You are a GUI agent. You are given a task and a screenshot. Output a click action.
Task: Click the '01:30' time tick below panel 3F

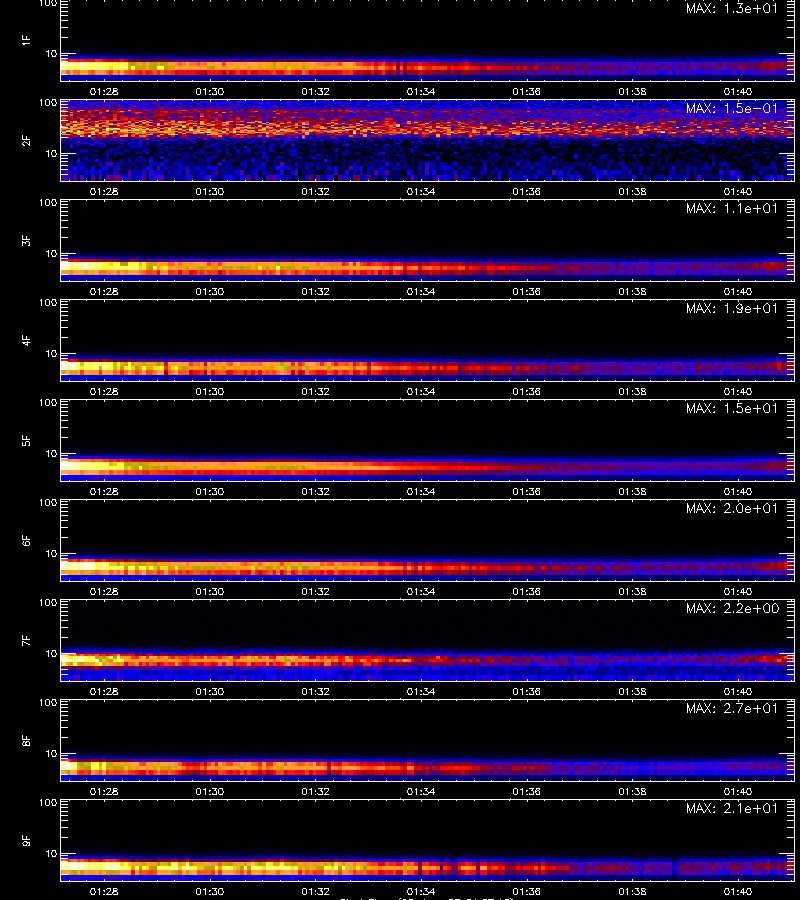[x=209, y=291]
